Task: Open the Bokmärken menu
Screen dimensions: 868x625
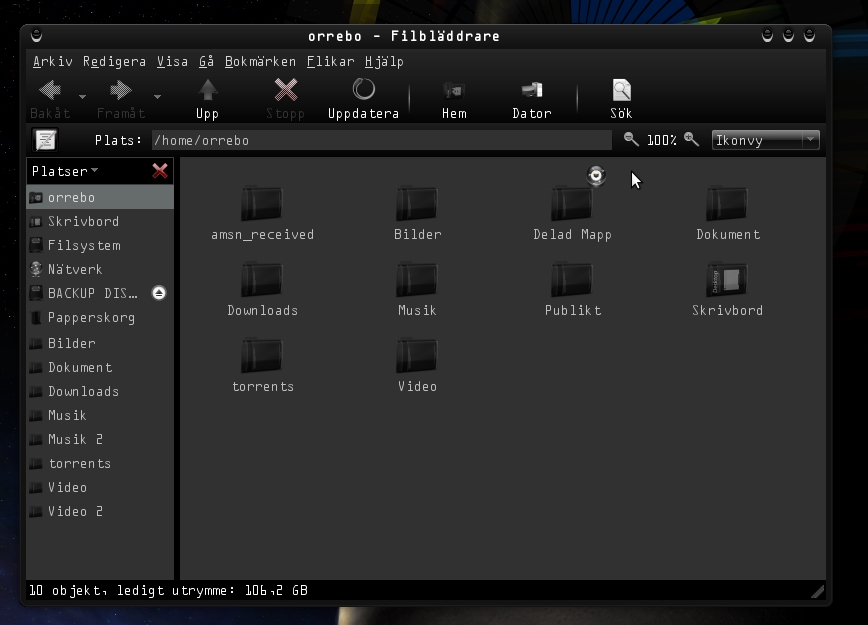Action: click(260, 61)
